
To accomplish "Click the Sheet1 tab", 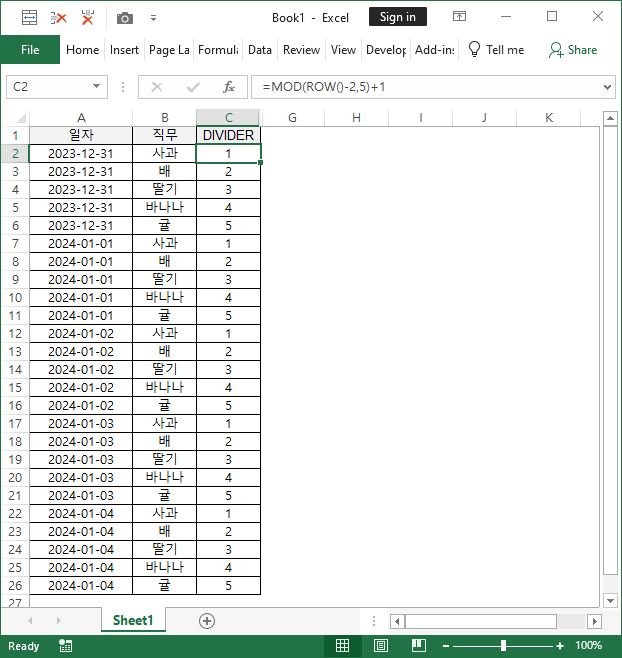I will coord(133,620).
